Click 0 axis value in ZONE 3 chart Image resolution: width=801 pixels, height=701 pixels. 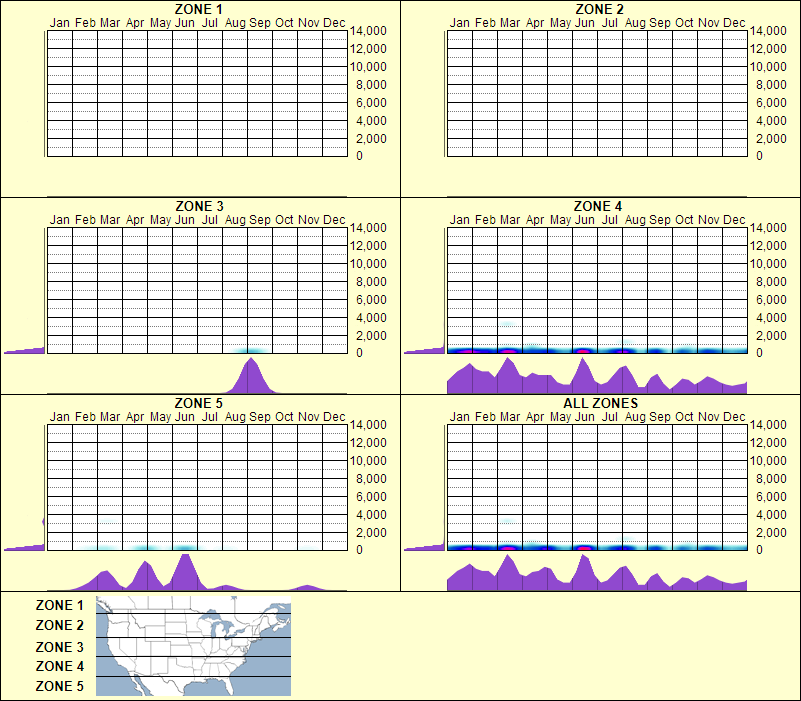pyautogui.click(x=359, y=353)
